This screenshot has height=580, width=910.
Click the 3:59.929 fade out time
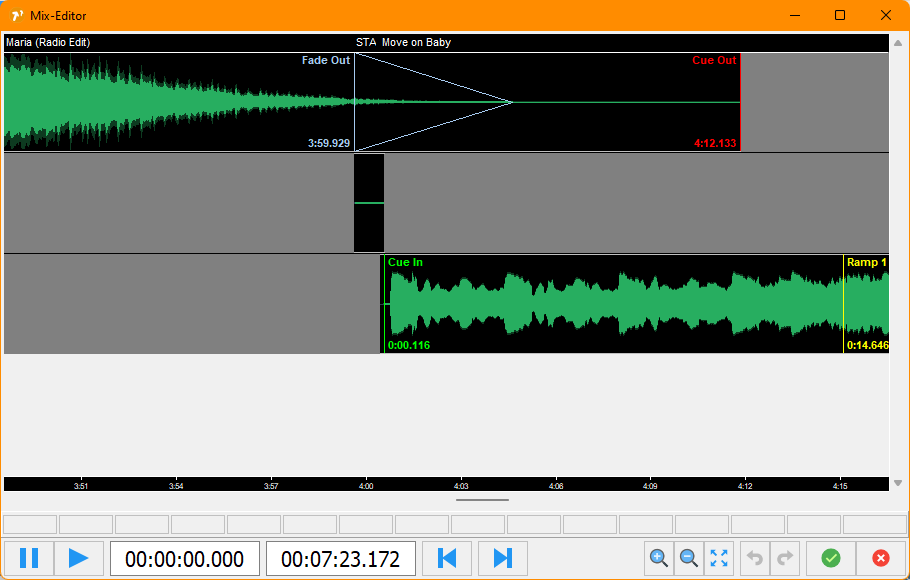tap(329, 143)
